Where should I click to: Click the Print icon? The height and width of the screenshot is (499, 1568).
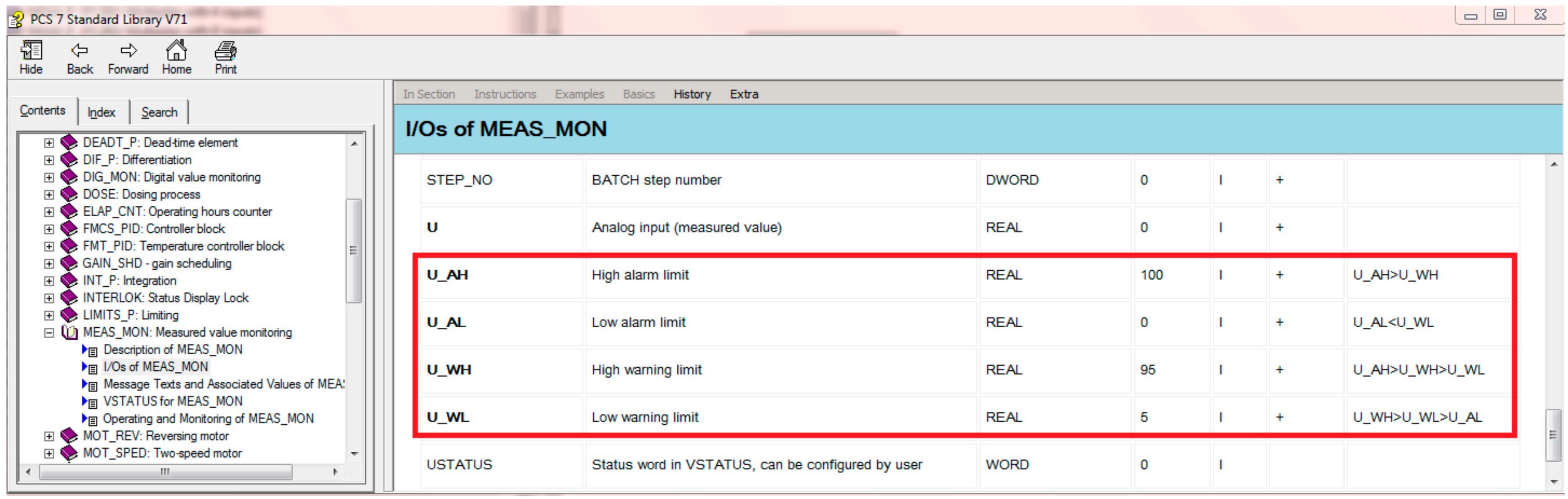click(225, 51)
